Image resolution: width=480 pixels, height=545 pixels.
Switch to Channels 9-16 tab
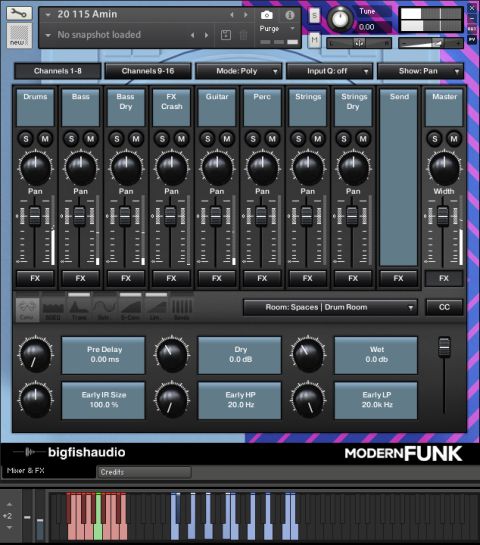[148, 71]
